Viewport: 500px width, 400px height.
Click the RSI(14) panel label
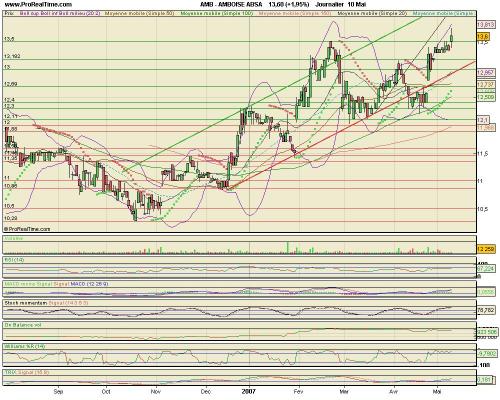[14, 260]
